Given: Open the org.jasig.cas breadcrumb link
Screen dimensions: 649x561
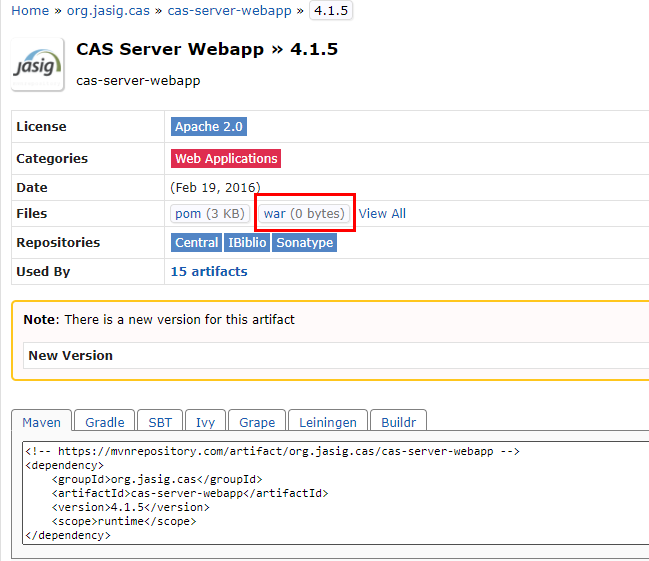Looking at the screenshot, I should 108,11.
